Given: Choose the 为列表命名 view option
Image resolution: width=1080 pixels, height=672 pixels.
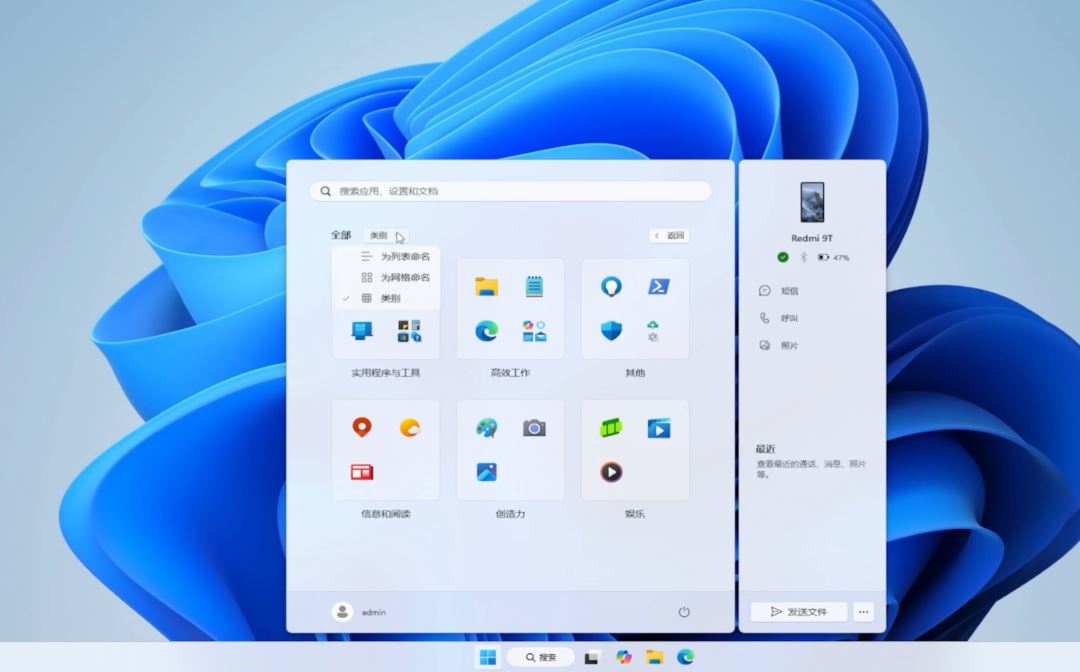Looking at the screenshot, I should (x=404, y=256).
